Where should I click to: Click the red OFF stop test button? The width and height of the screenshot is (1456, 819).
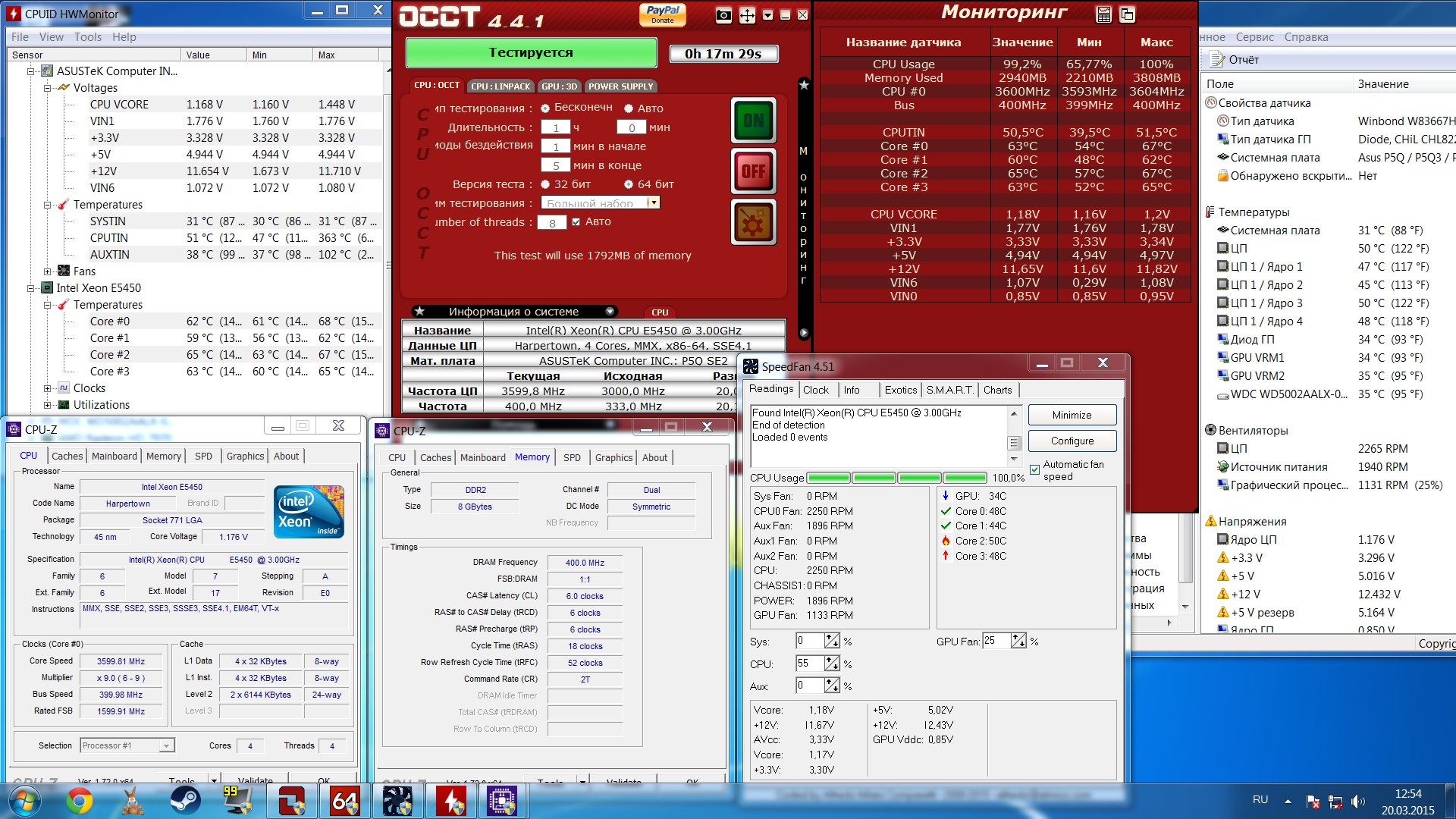point(753,171)
